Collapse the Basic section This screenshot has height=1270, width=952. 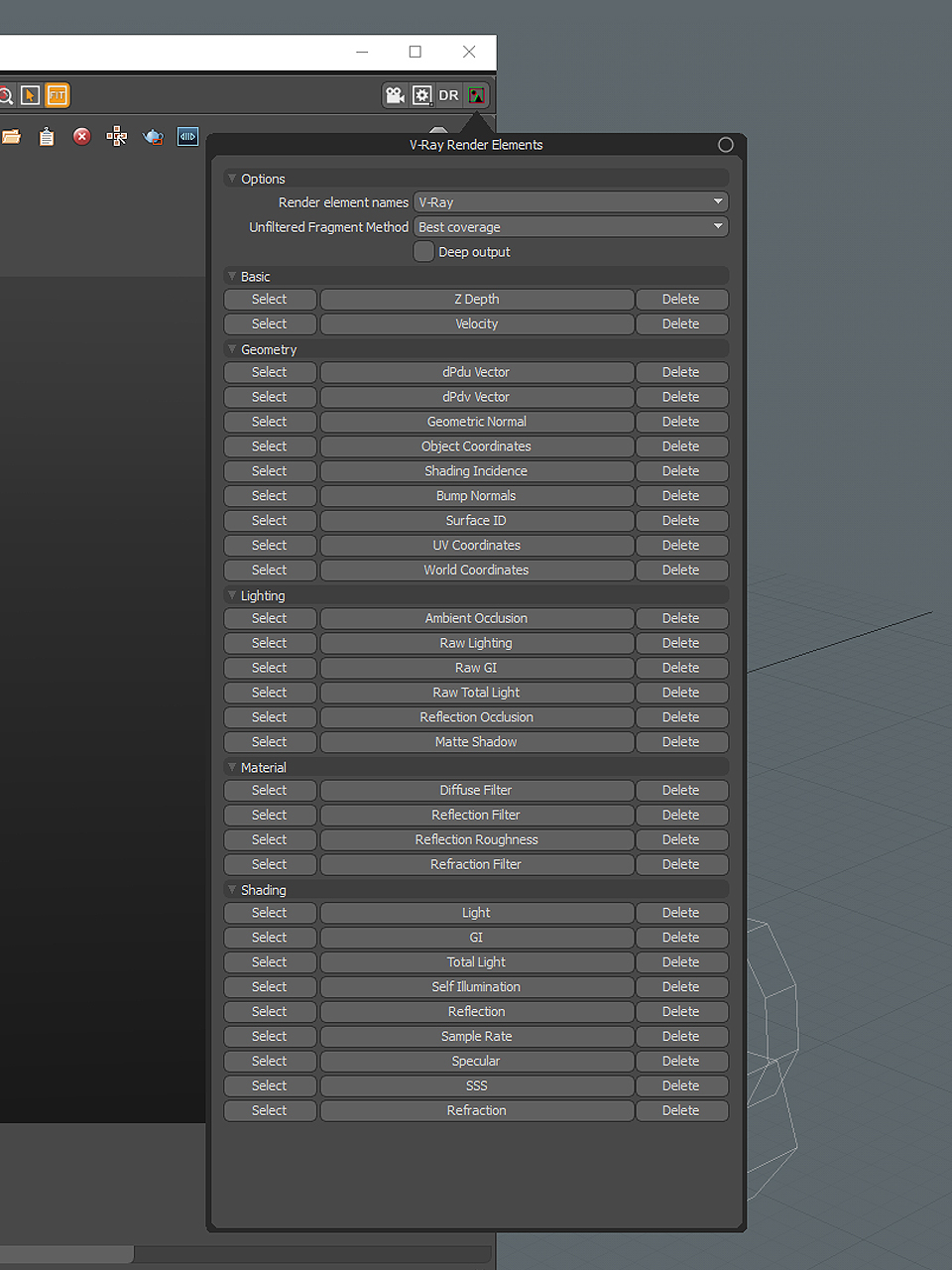(232, 277)
